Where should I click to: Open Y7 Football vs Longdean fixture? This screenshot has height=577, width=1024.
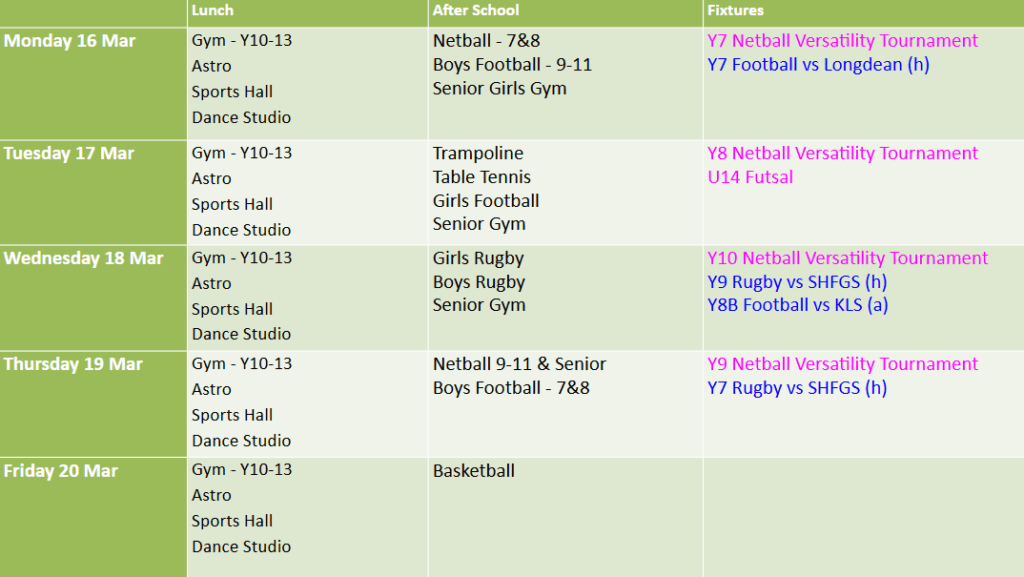coord(819,65)
